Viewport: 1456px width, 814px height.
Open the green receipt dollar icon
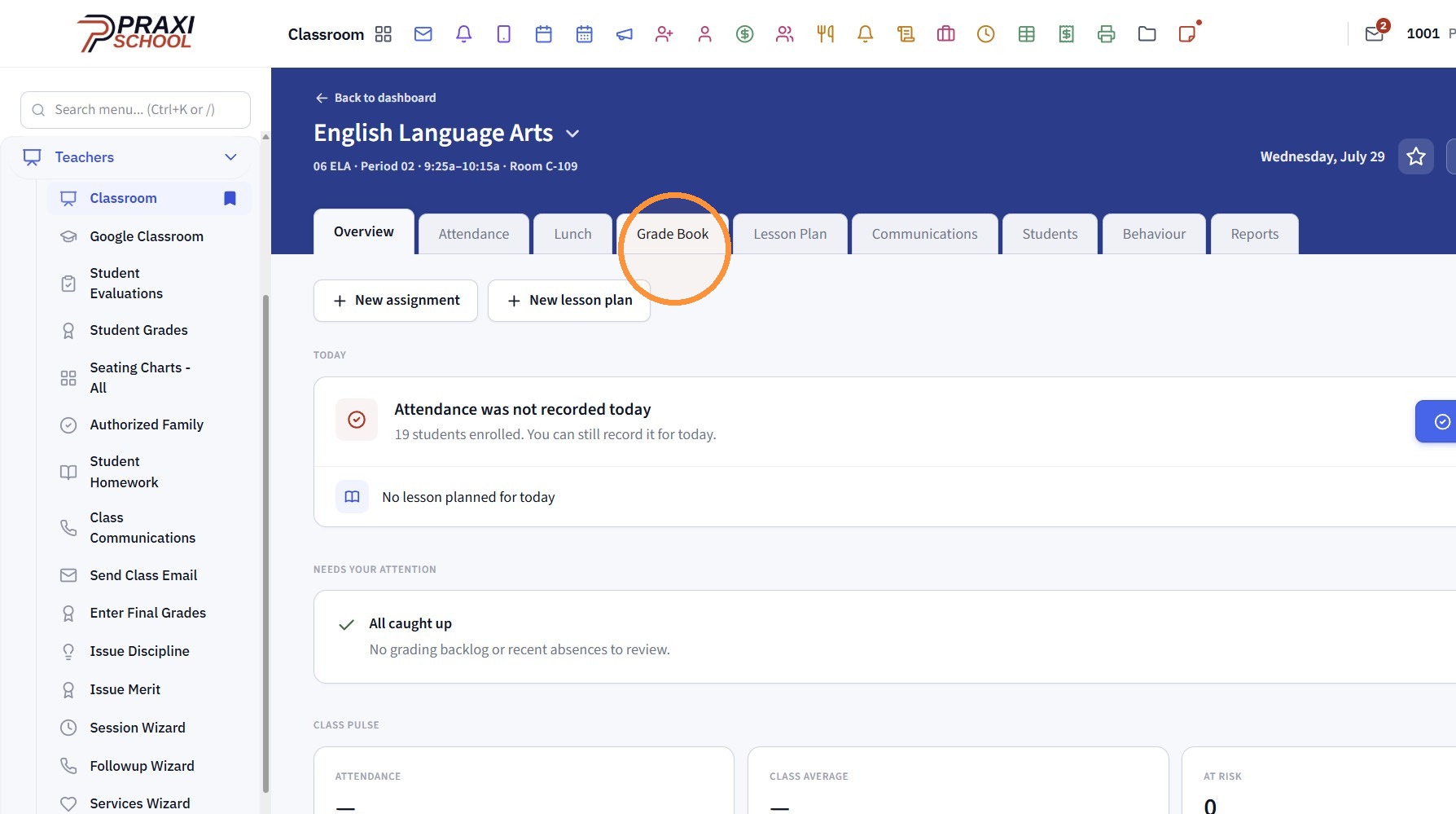tap(1067, 34)
